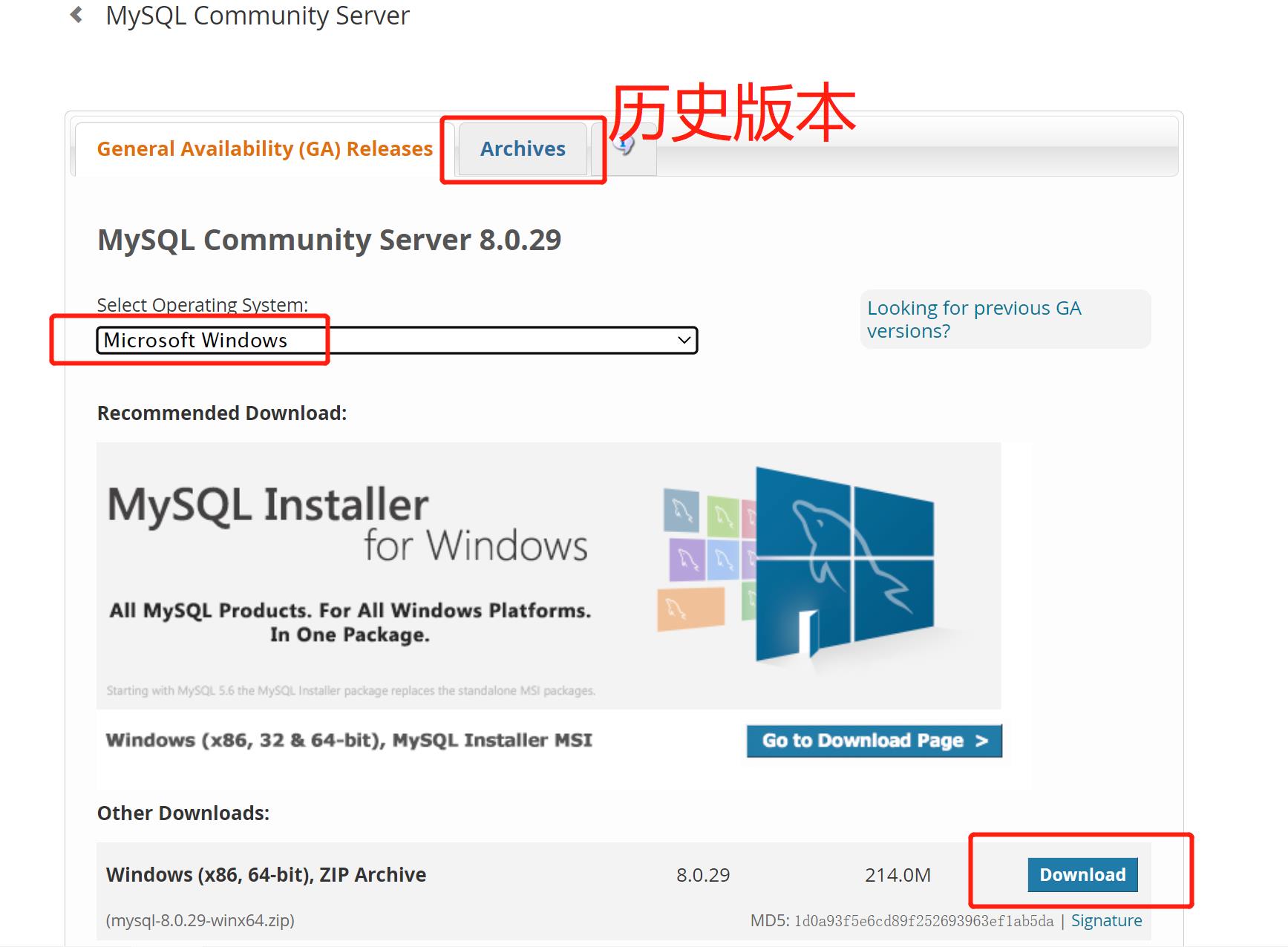Switch to the Archives tab
This screenshot has width=1288, height=947.
click(523, 149)
